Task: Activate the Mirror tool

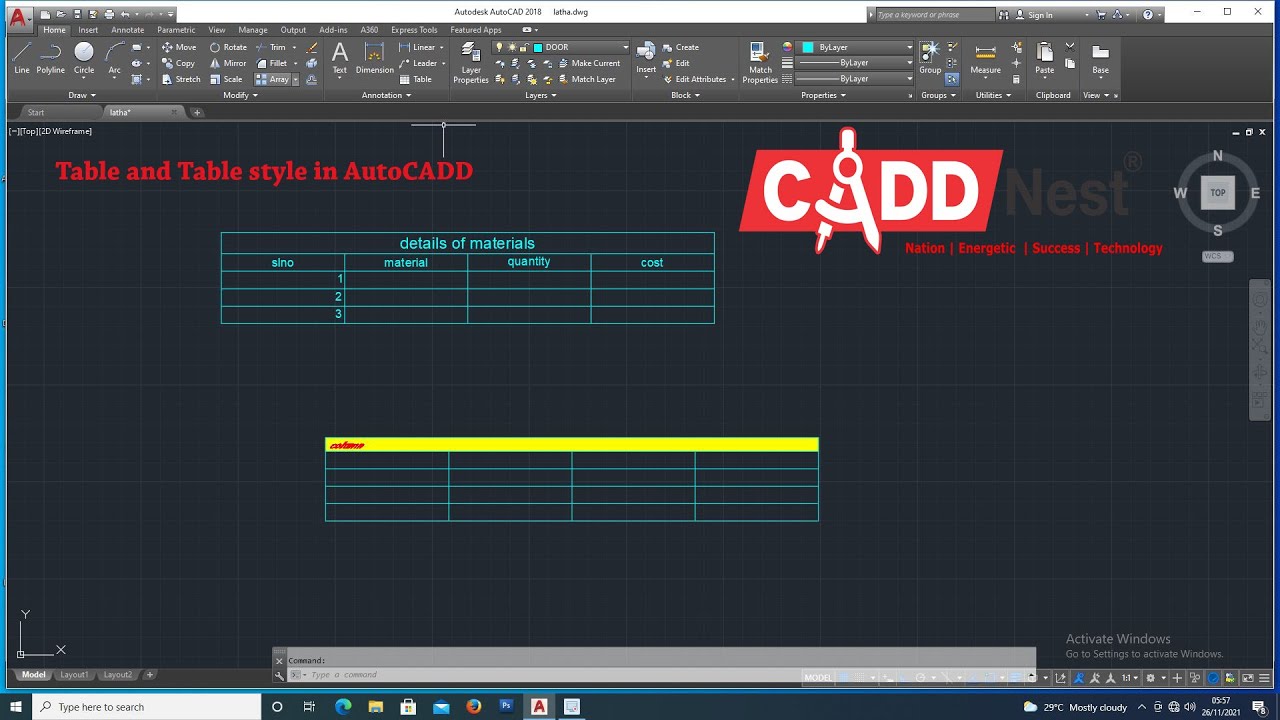Action: point(228,63)
